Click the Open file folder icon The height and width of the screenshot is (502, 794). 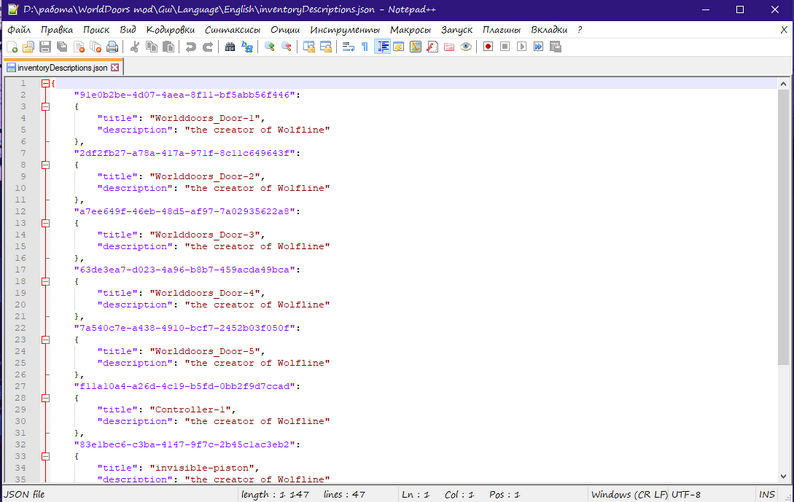point(28,47)
